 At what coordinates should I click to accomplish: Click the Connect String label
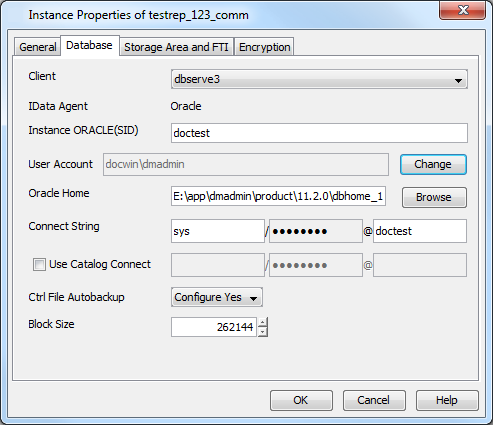pos(64,226)
